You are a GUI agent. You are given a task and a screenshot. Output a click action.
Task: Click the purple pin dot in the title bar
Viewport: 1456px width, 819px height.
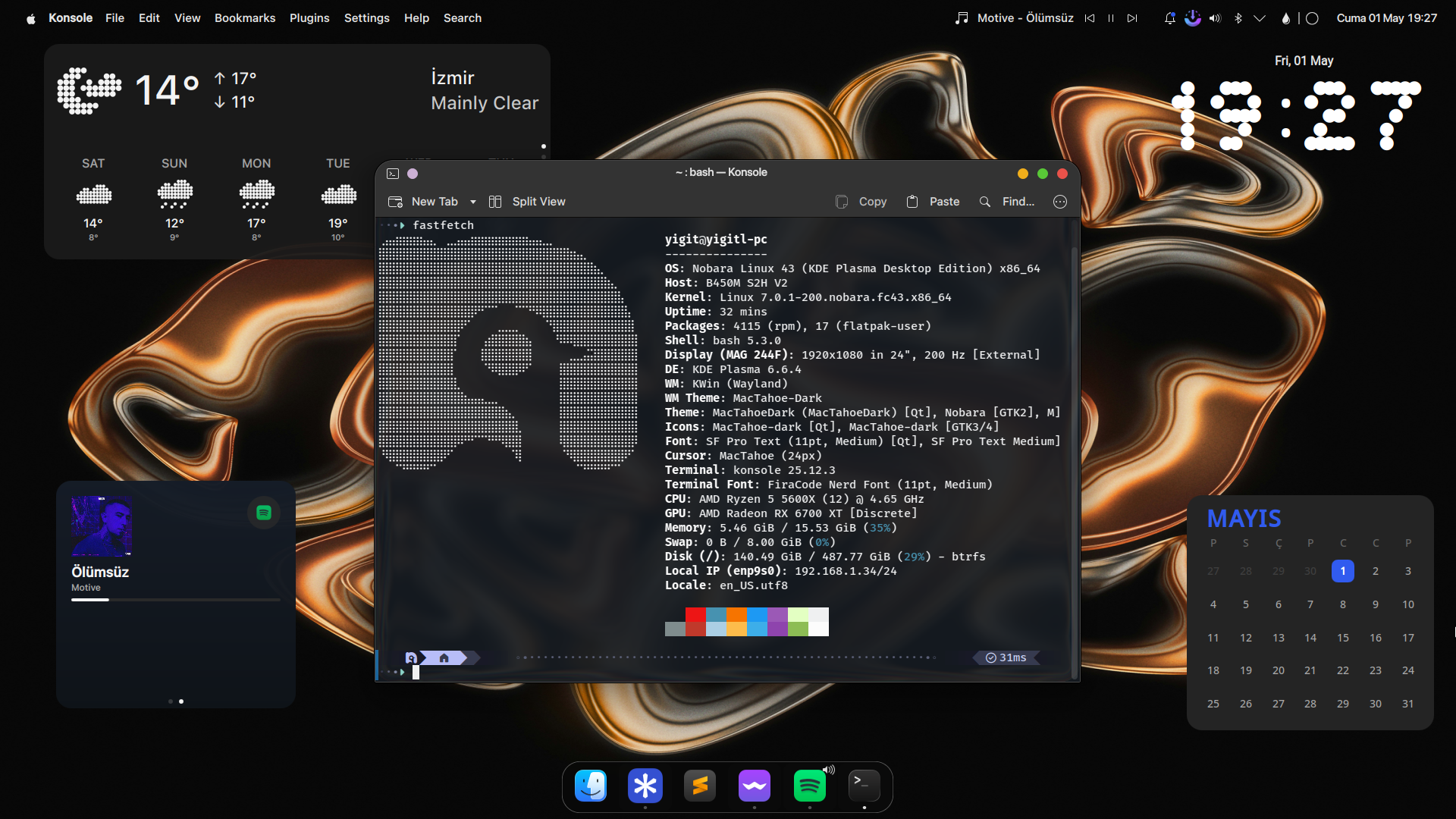(x=413, y=174)
